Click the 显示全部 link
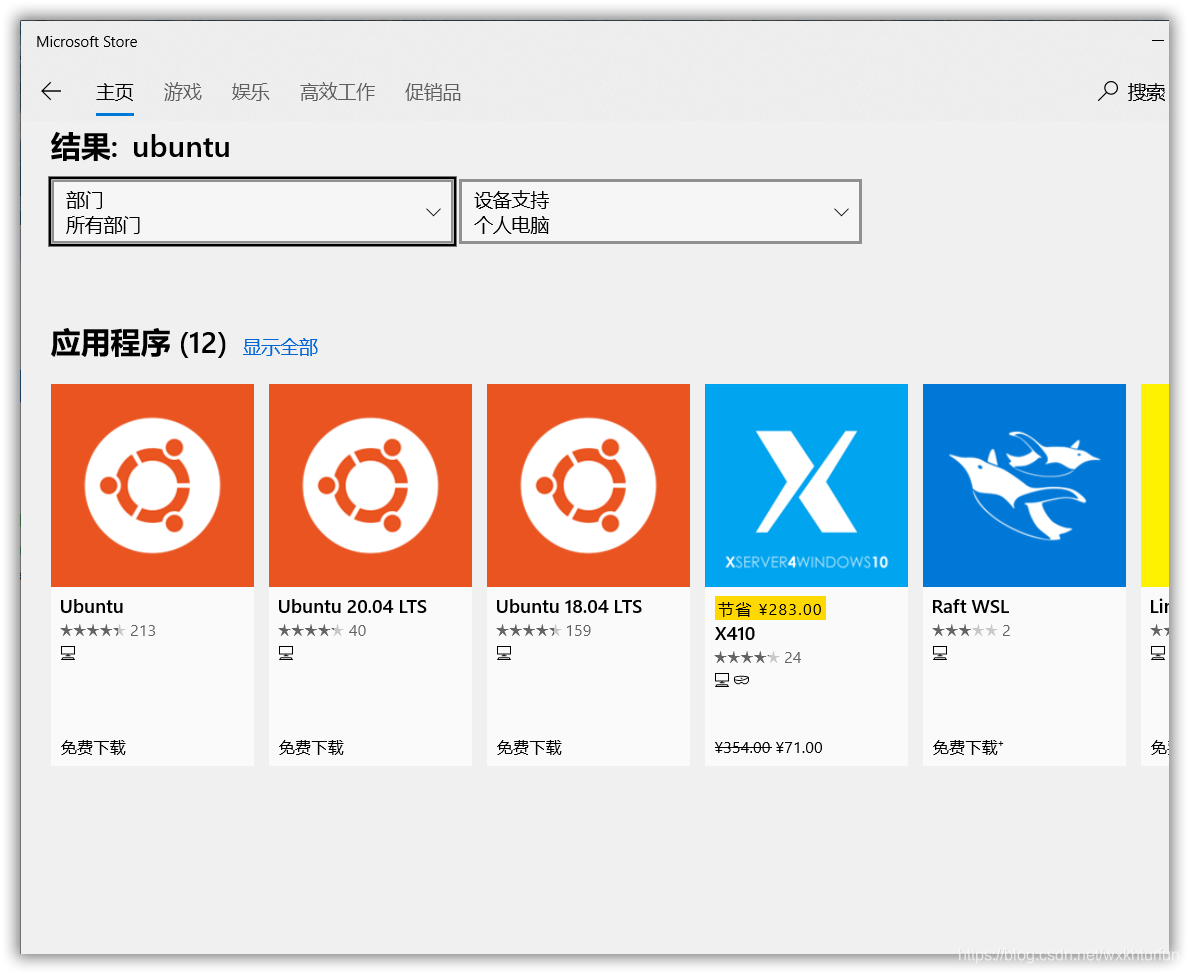This screenshot has height=974, width=1189. 280,347
